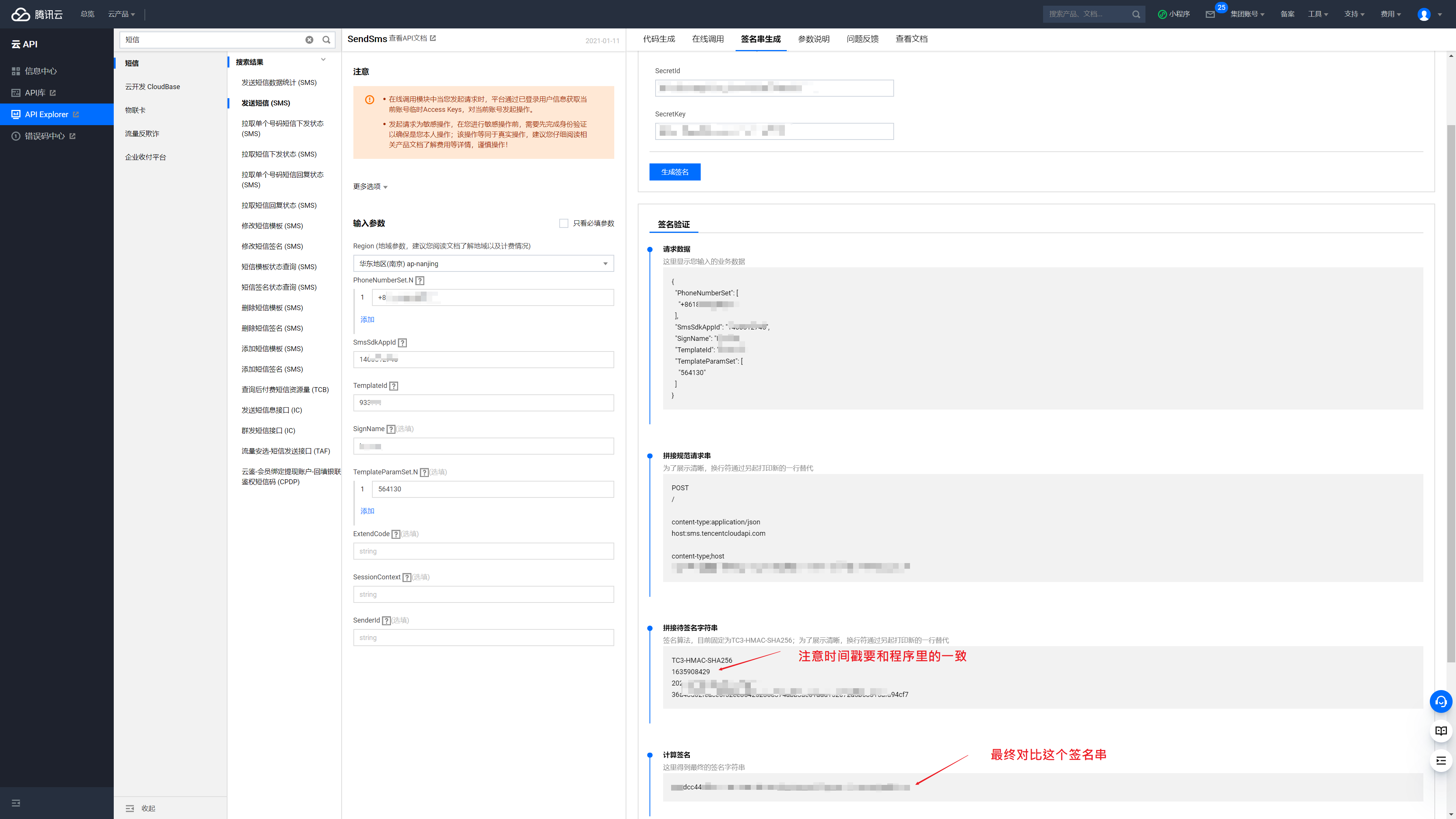Screen dimensions: 1456x819
Task: Click the SenderId input field
Action: [x=483, y=637]
